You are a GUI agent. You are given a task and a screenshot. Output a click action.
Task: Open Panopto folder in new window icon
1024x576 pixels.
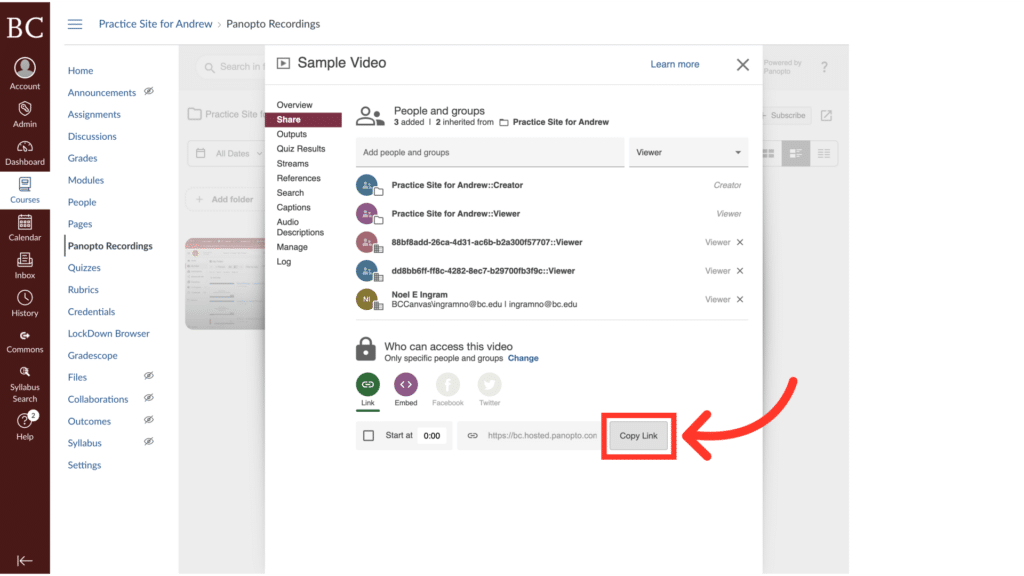[x=826, y=116]
